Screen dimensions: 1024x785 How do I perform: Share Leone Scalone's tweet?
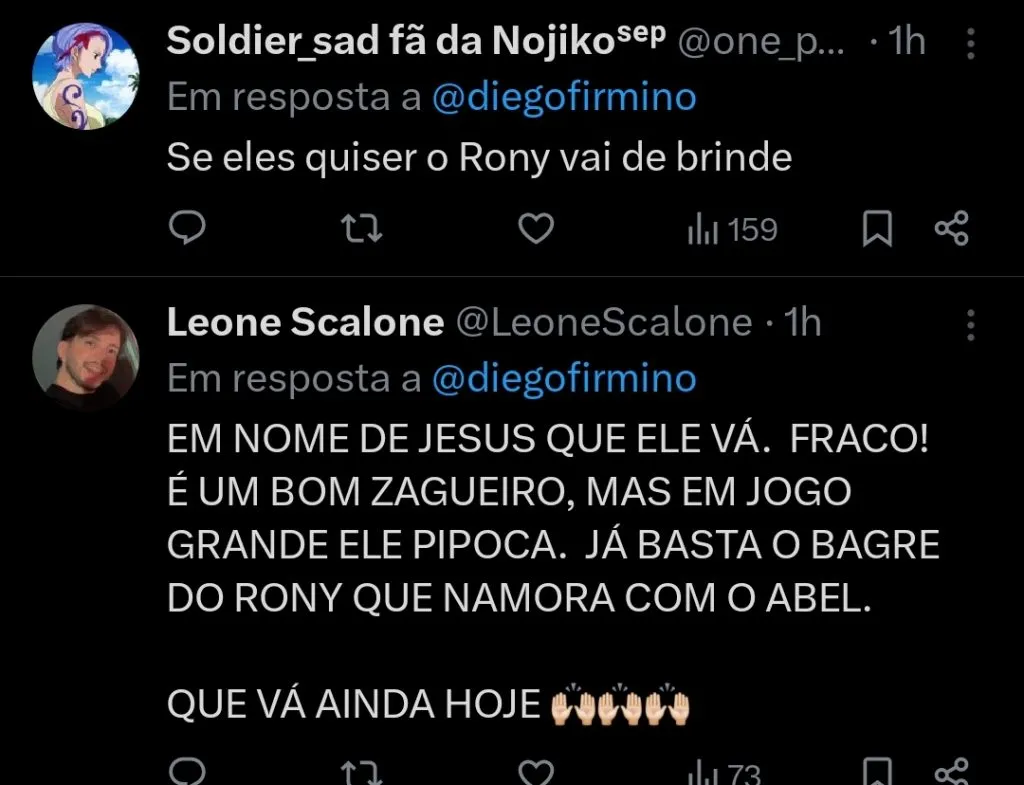pos(950,773)
